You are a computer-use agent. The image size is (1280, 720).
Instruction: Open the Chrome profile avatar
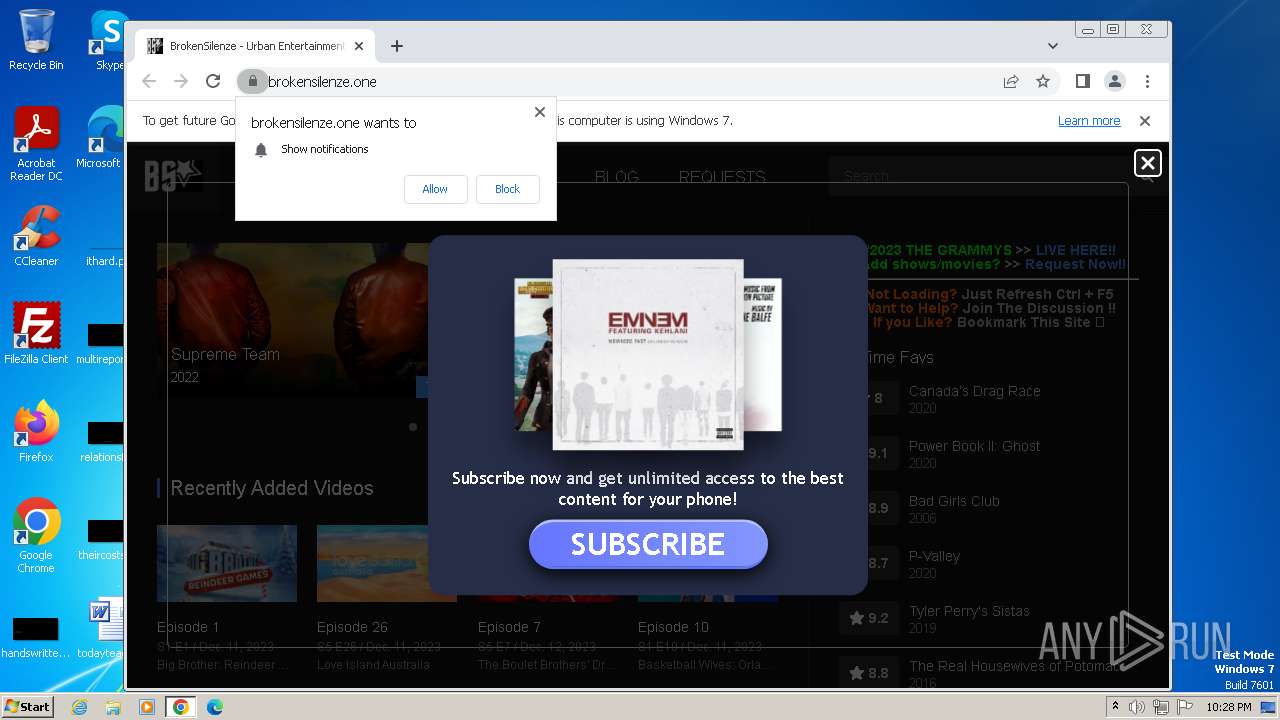(1115, 82)
